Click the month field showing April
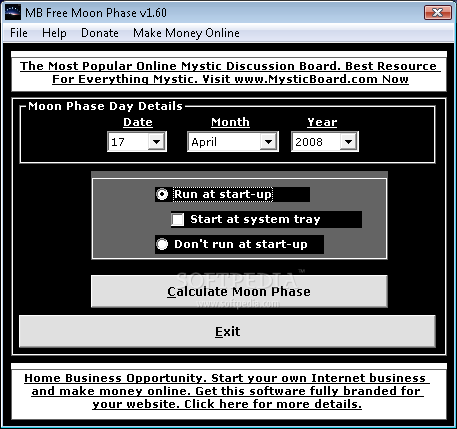Image resolution: width=457 pixels, height=429 pixels. (224, 142)
